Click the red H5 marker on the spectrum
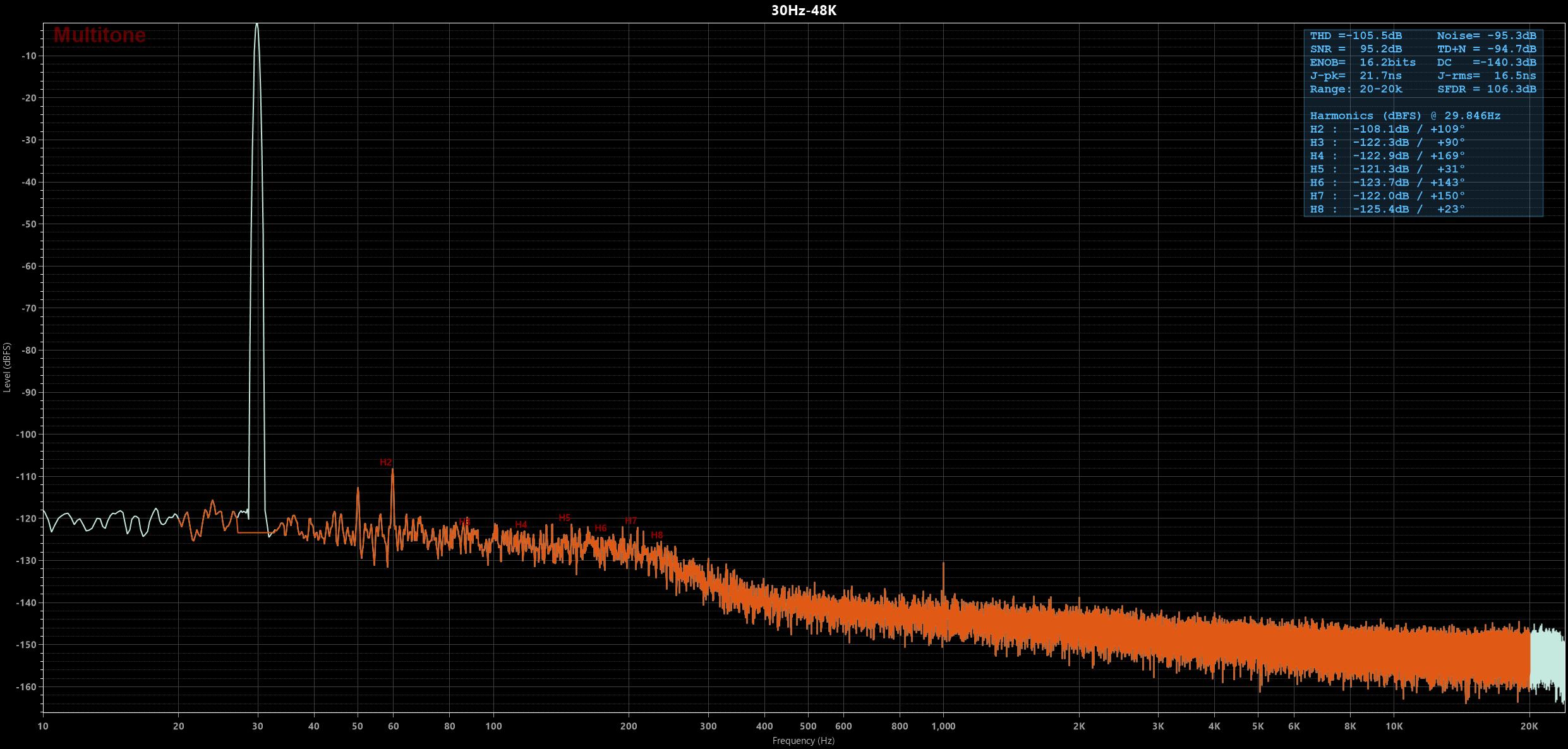 564,518
